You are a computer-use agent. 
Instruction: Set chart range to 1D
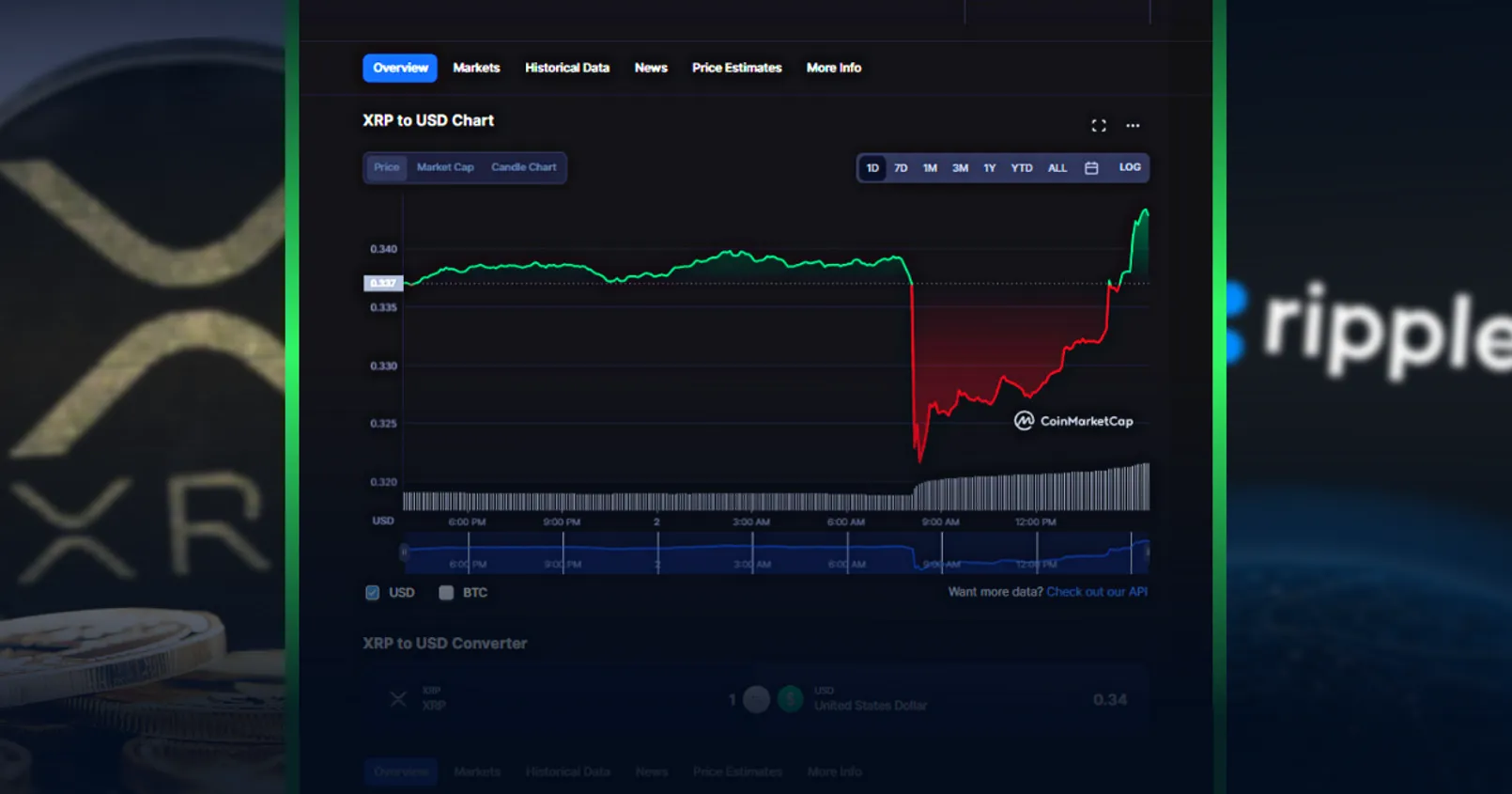pos(872,168)
